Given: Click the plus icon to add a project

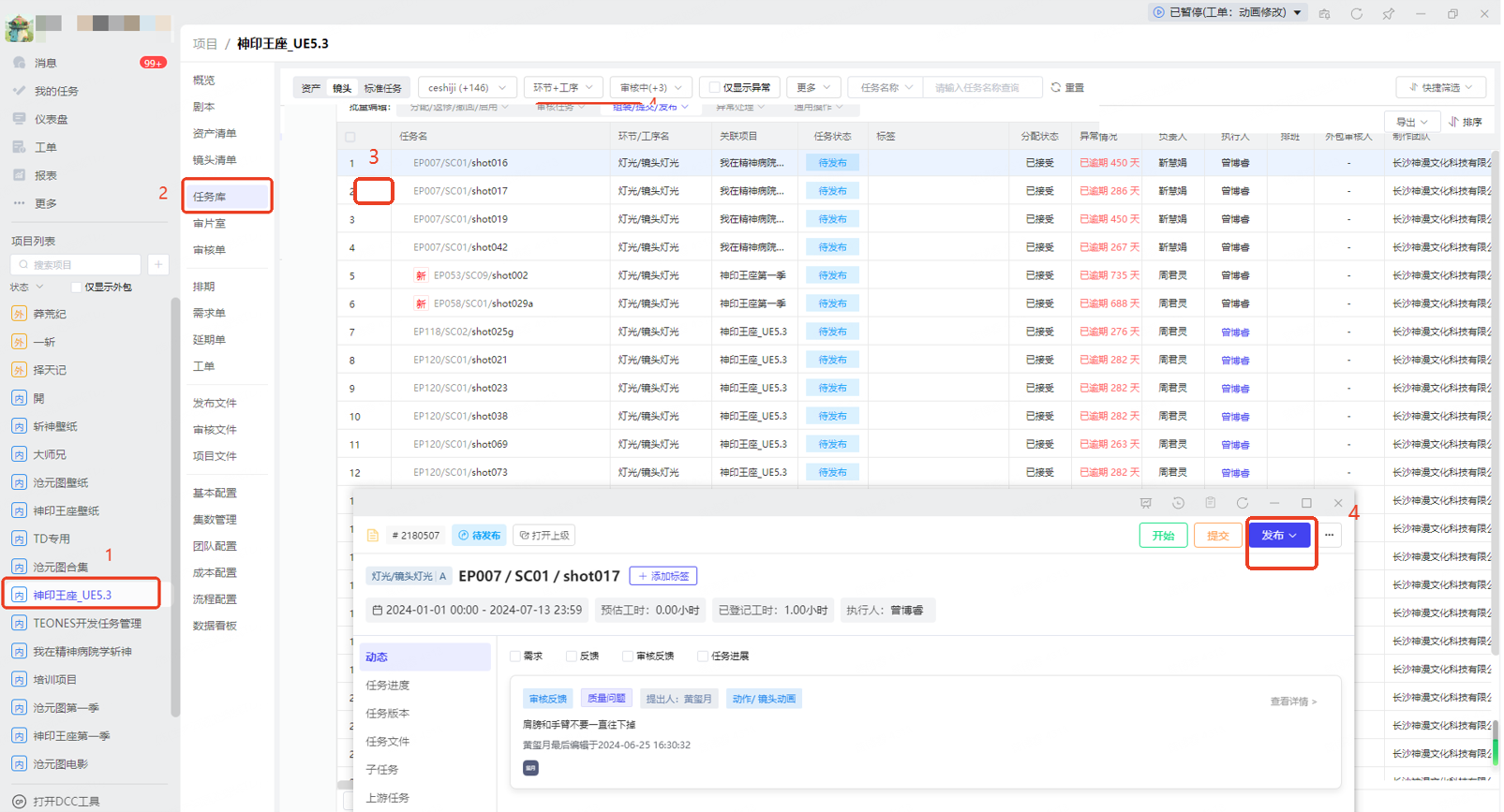Looking at the screenshot, I should tap(158, 265).
